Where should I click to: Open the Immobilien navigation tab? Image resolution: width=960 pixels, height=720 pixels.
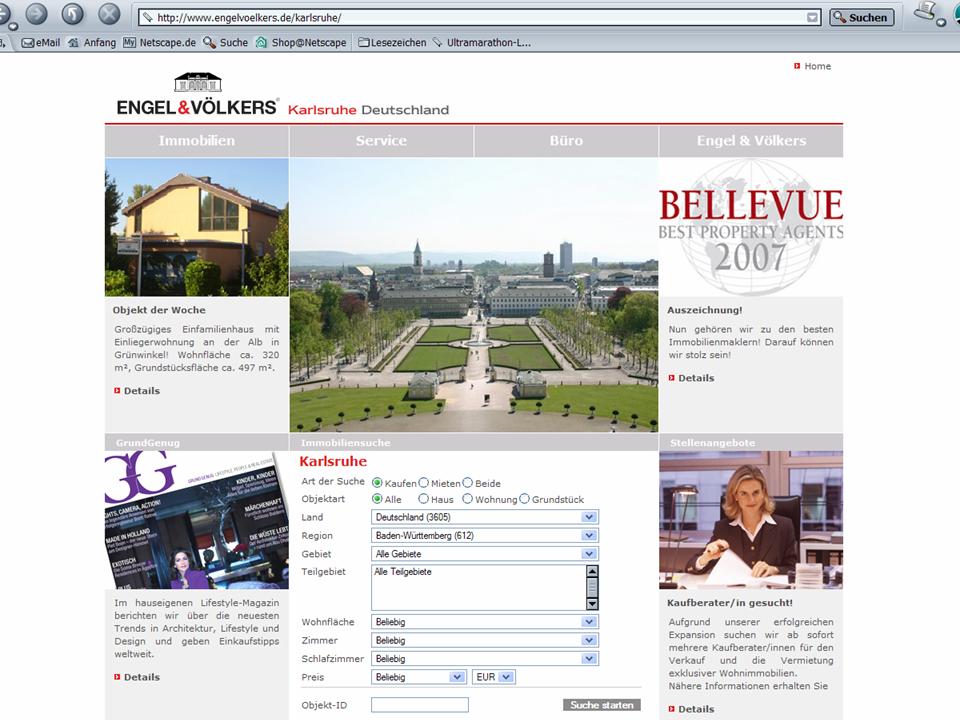[197, 141]
